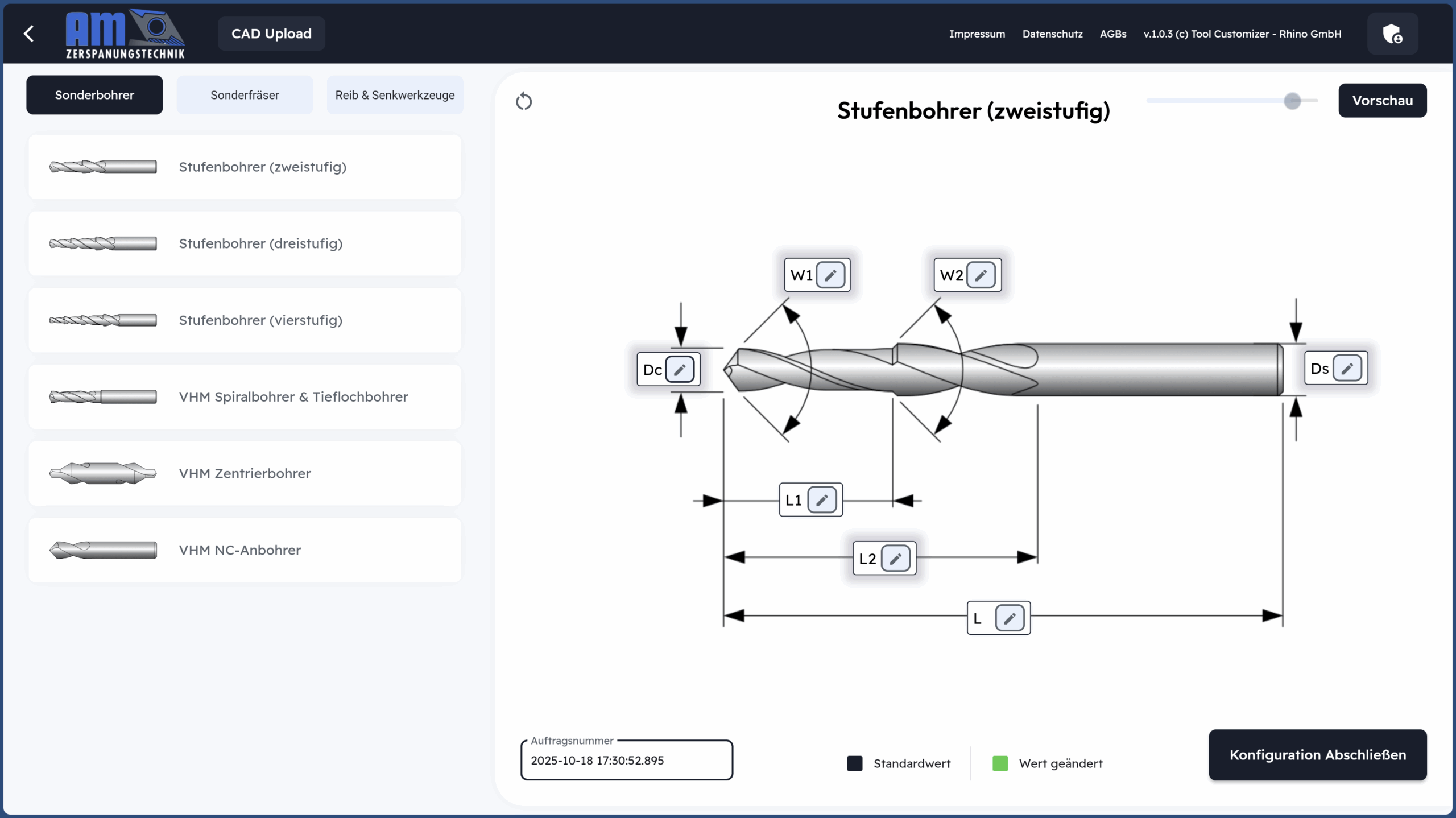
Task: Edit the total length L pencil icon
Action: click(1010, 618)
